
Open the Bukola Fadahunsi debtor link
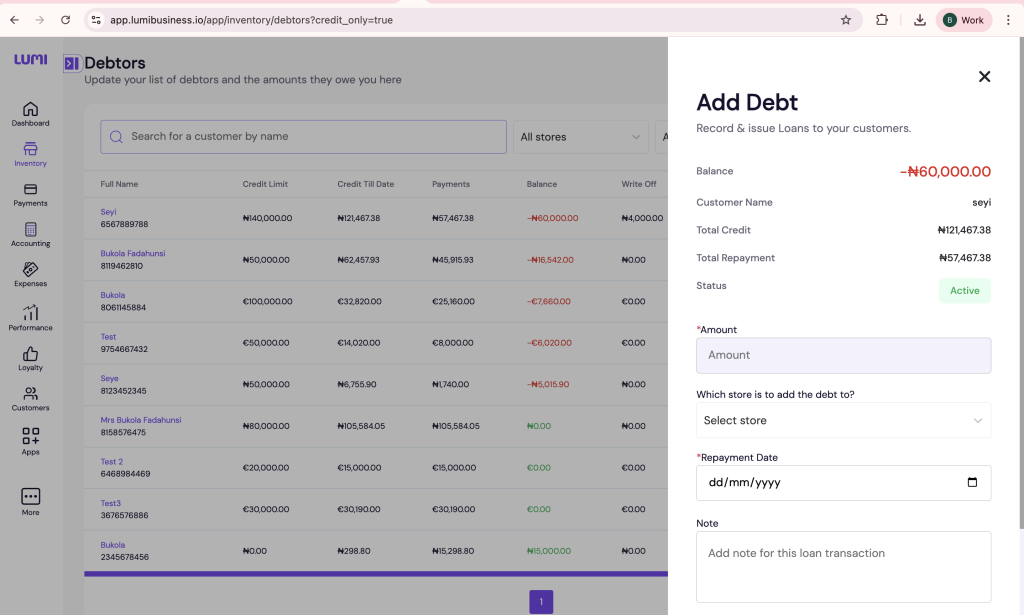[x=132, y=254]
